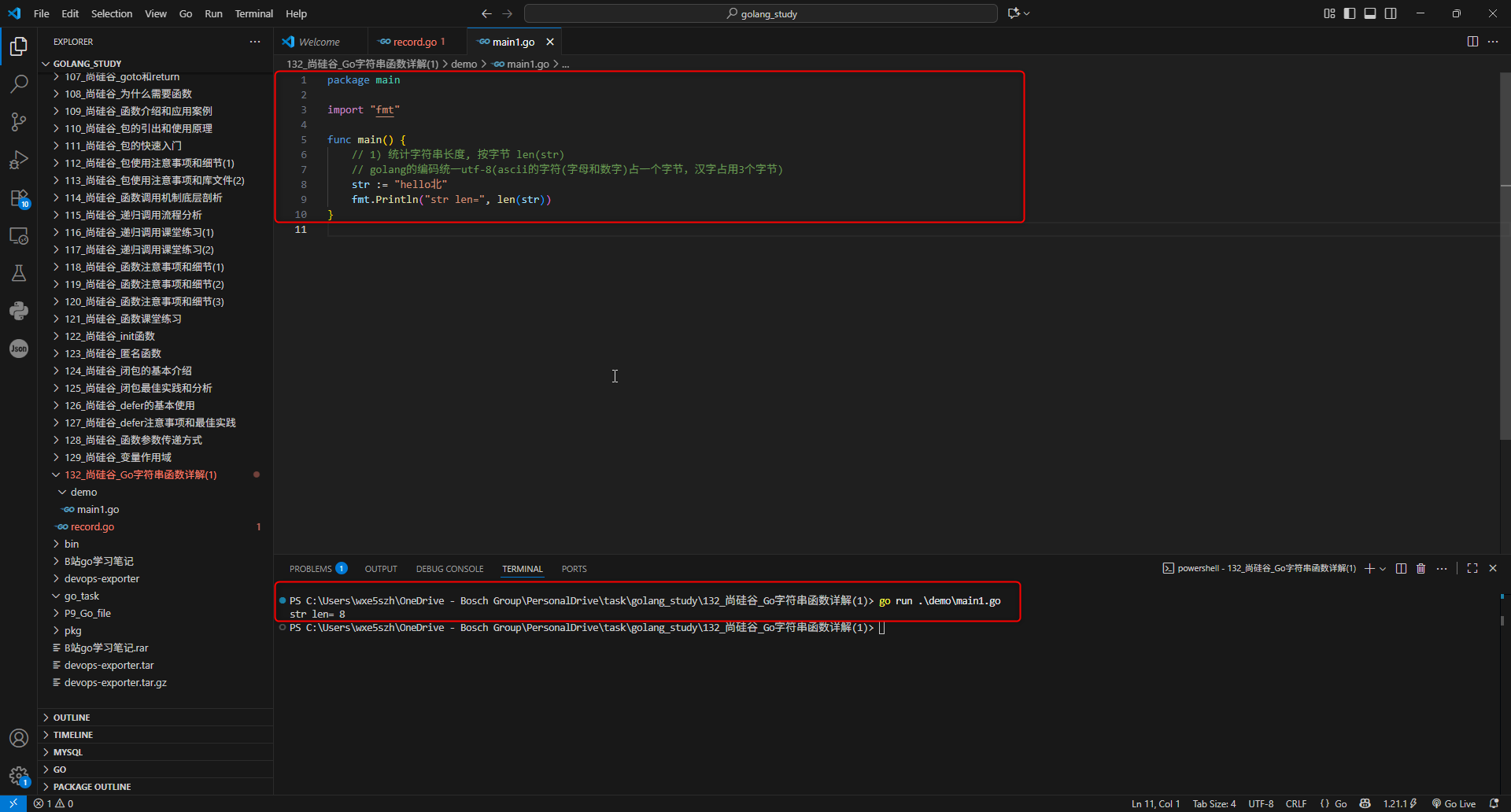Viewport: 1511px width, 812px height.
Task: Change CRLF end of line sequence
Action: click(x=1296, y=803)
